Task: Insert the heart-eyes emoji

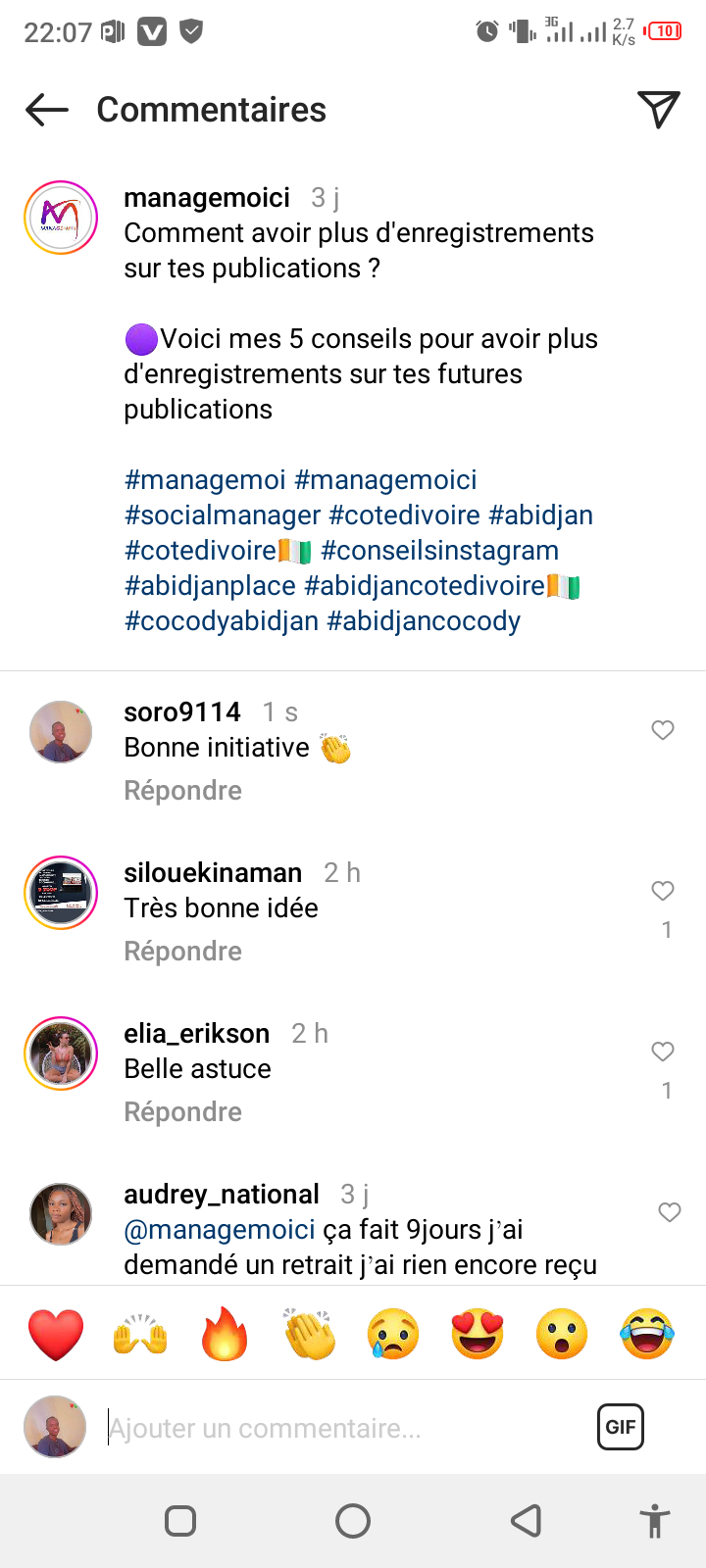Action: 478,1334
